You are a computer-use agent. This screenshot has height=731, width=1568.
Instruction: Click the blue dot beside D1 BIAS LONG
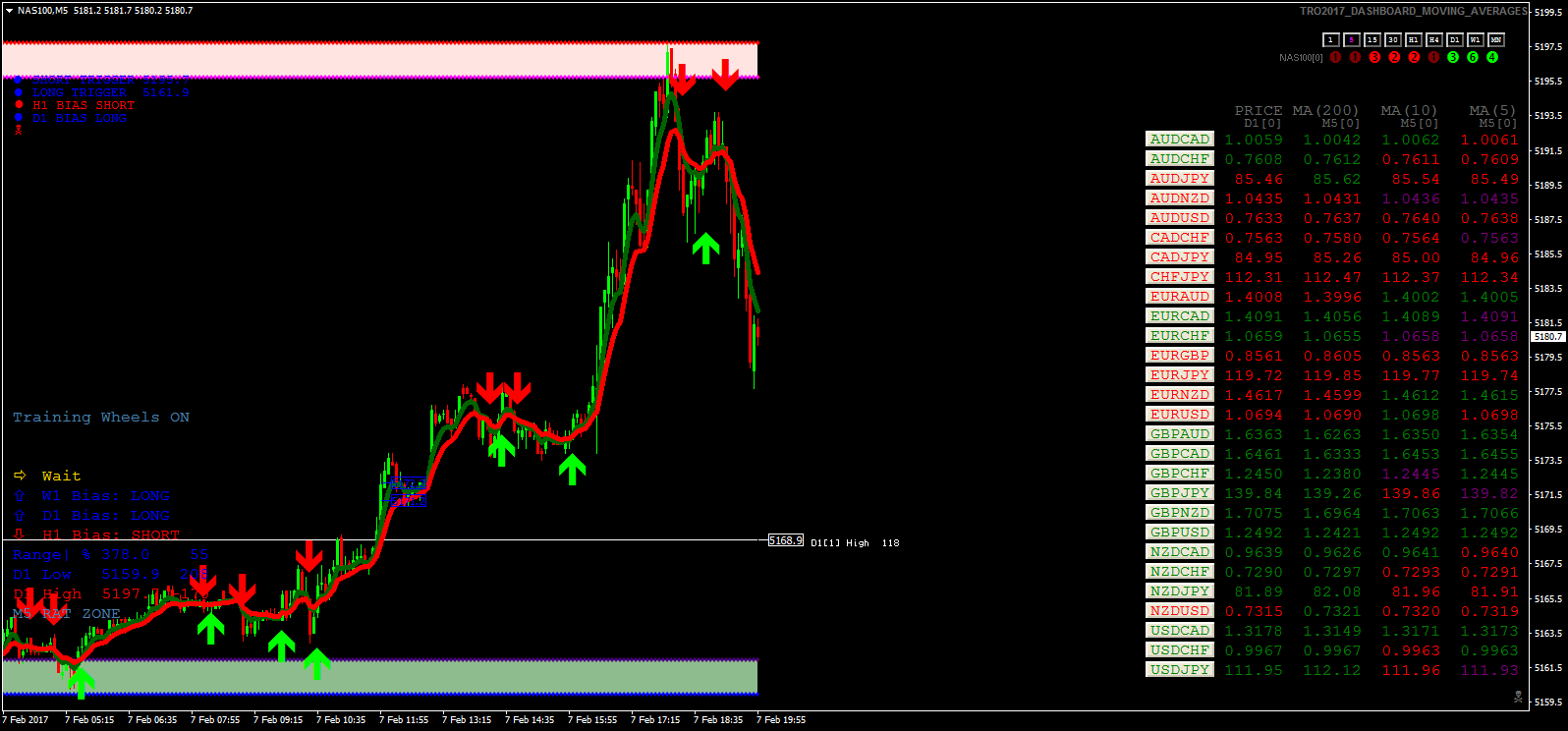click(x=19, y=118)
